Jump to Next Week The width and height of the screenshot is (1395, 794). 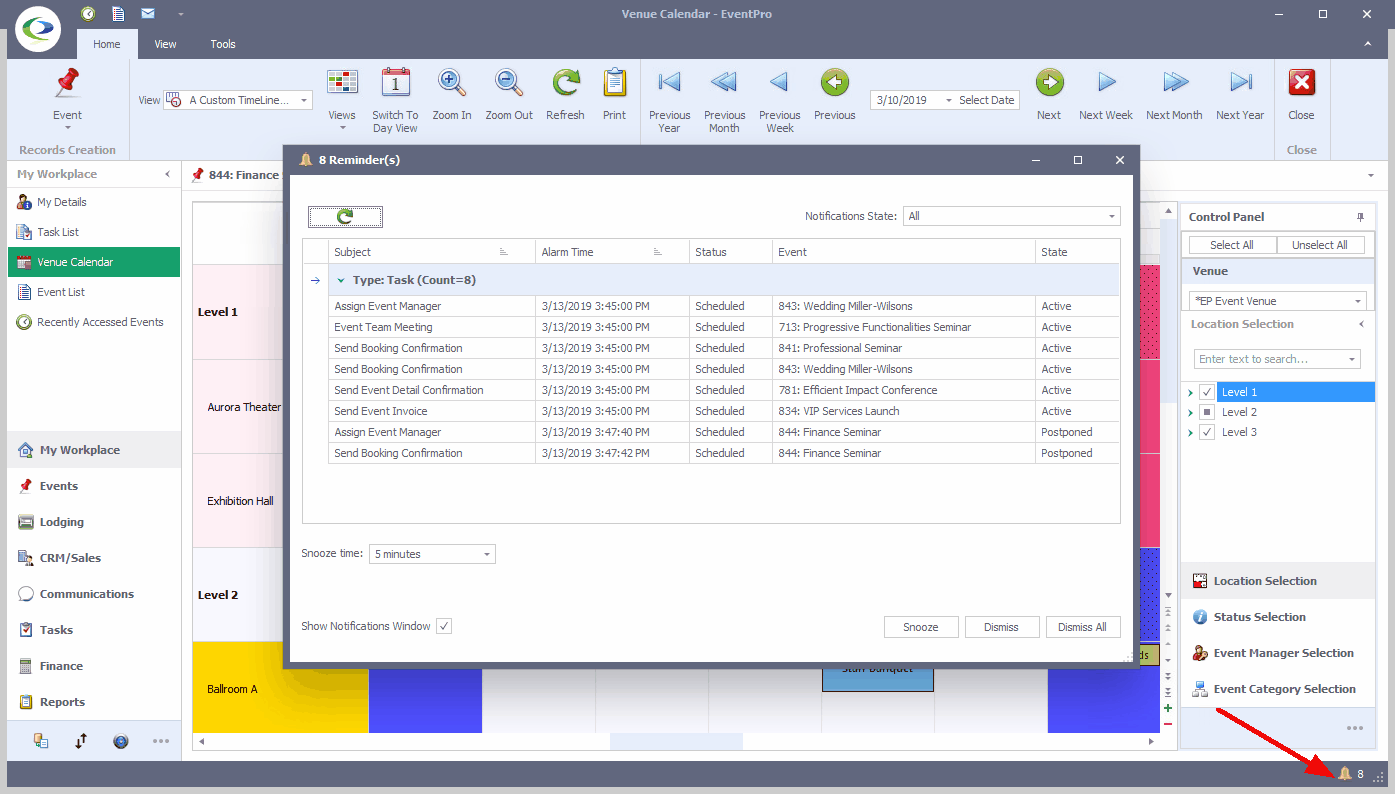click(1106, 82)
